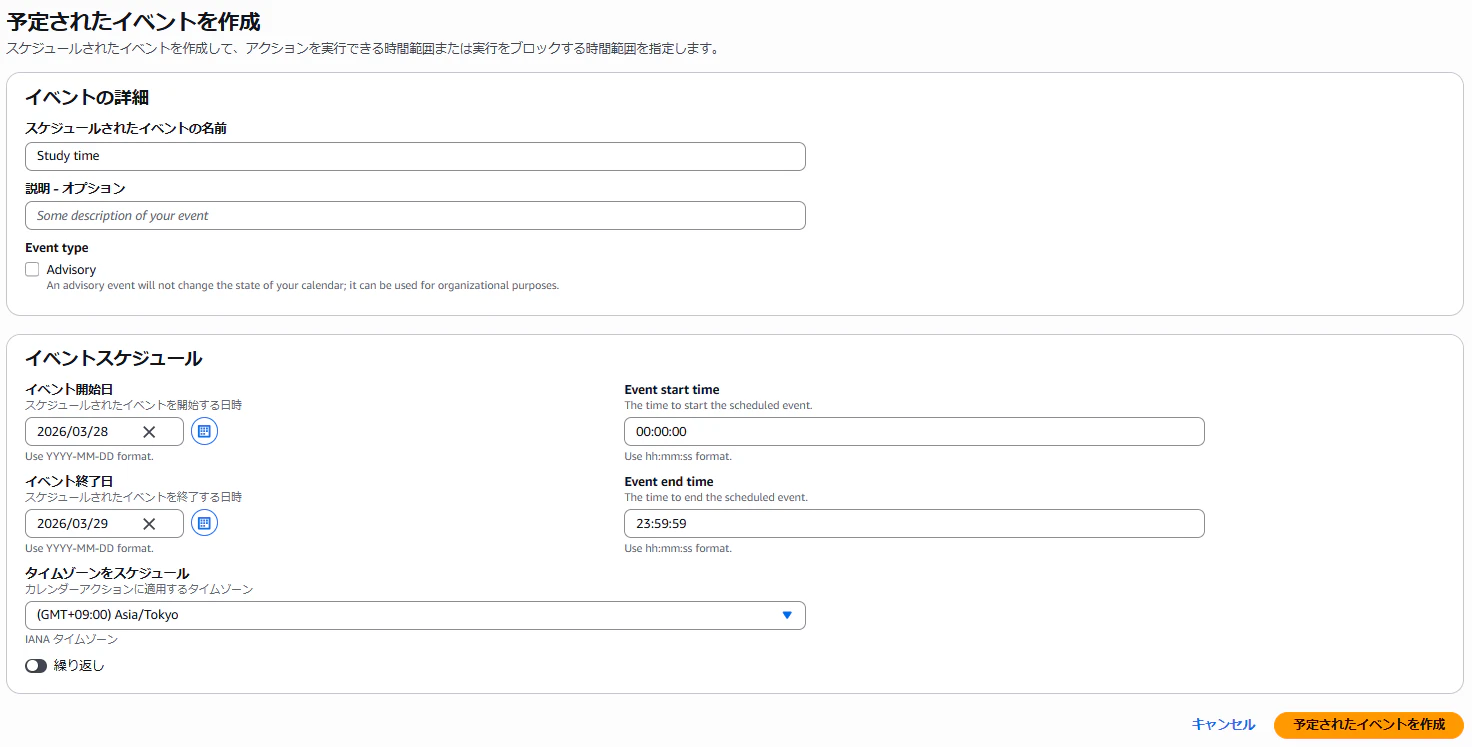
Task: Click the Event end time label
Action: 669,482
